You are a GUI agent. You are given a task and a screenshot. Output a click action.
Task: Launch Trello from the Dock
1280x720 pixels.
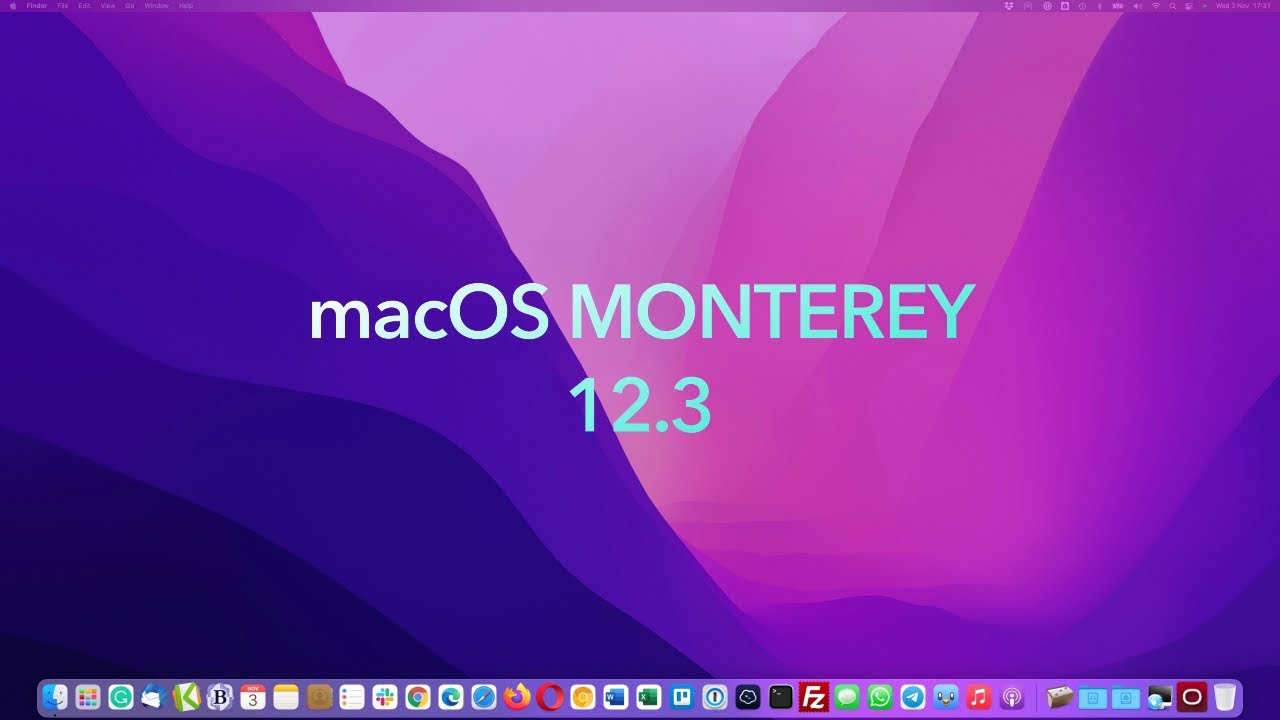click(x=682, y=697)
